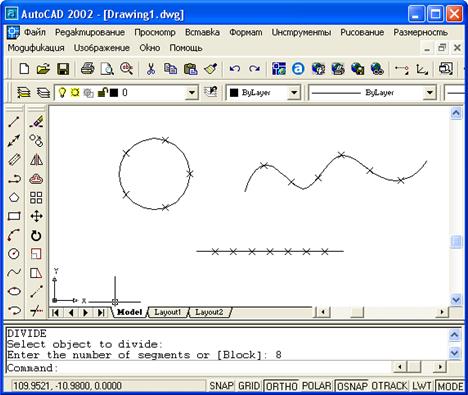
Task: Open the Вставка menu
Action: 202,32
